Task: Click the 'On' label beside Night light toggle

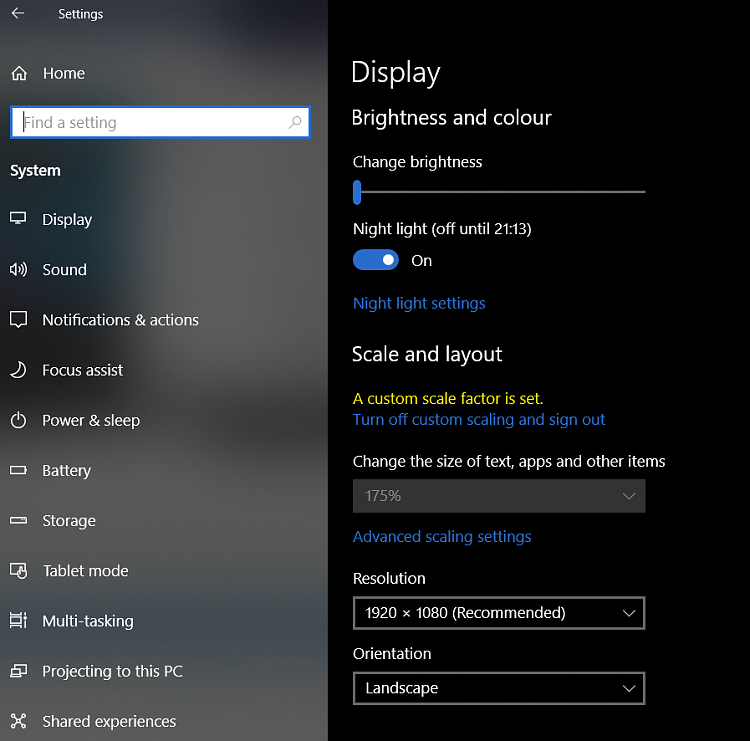Action: click(421, 261)
